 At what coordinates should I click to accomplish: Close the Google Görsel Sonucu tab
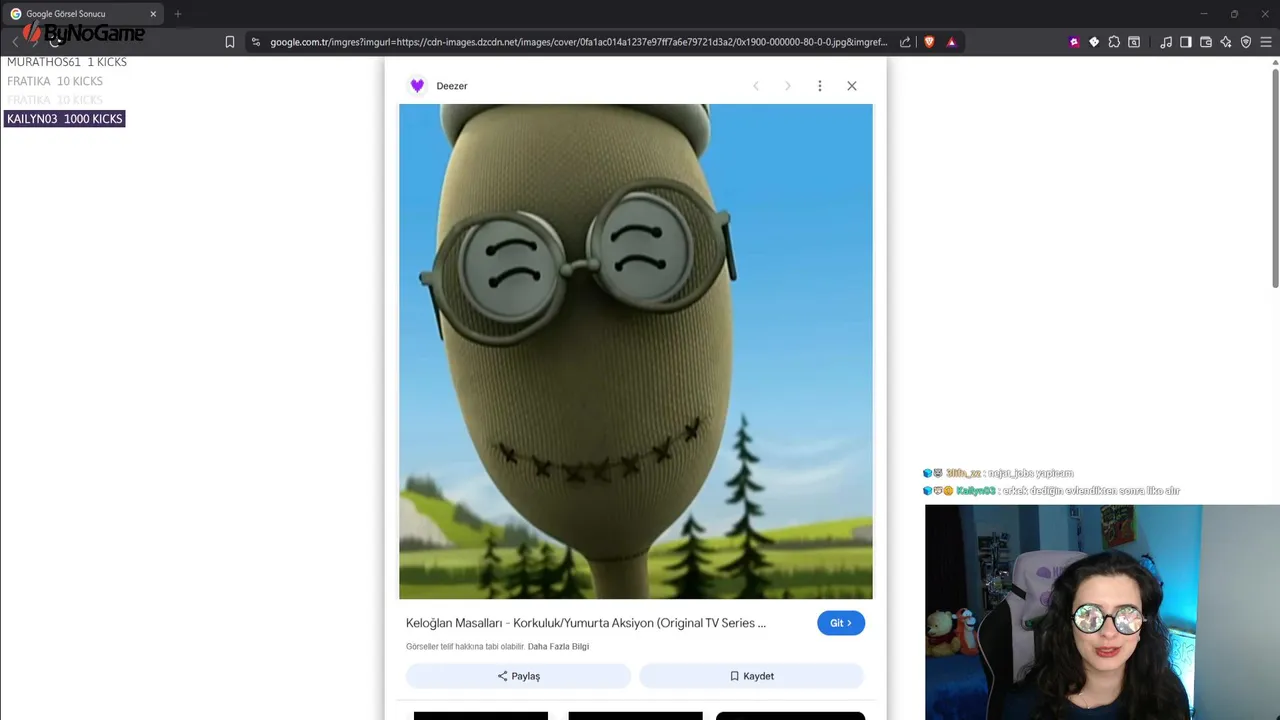153,14
